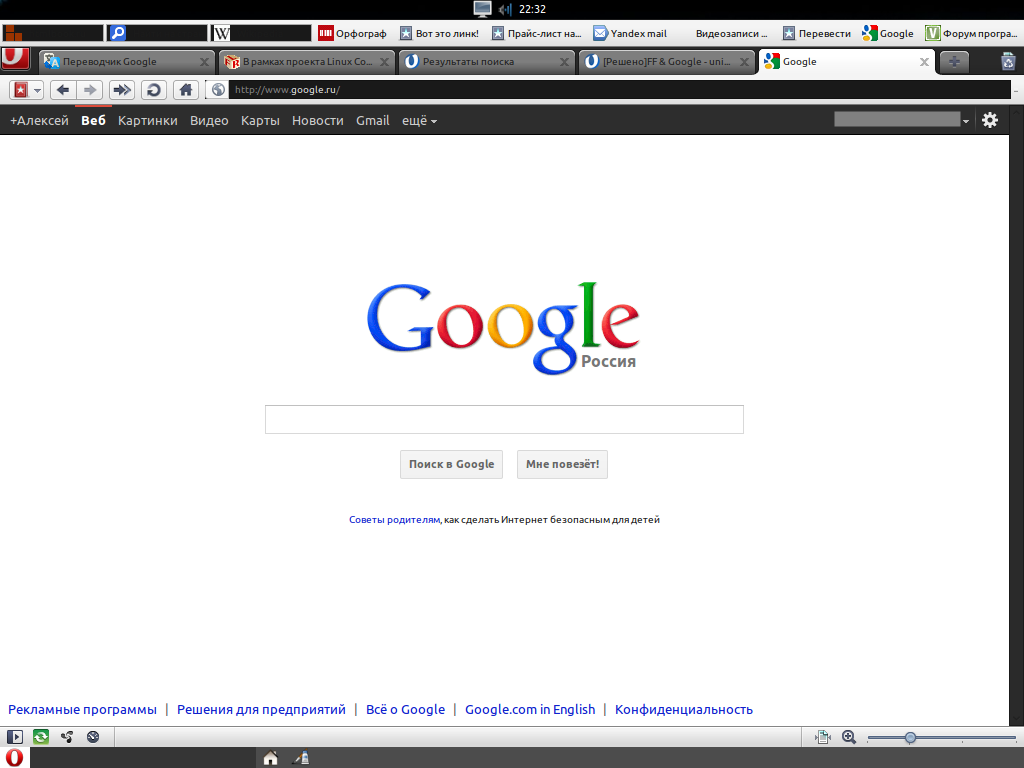
Task: Open the closed tabs trash icon
Action: [x=1008, y=62]
